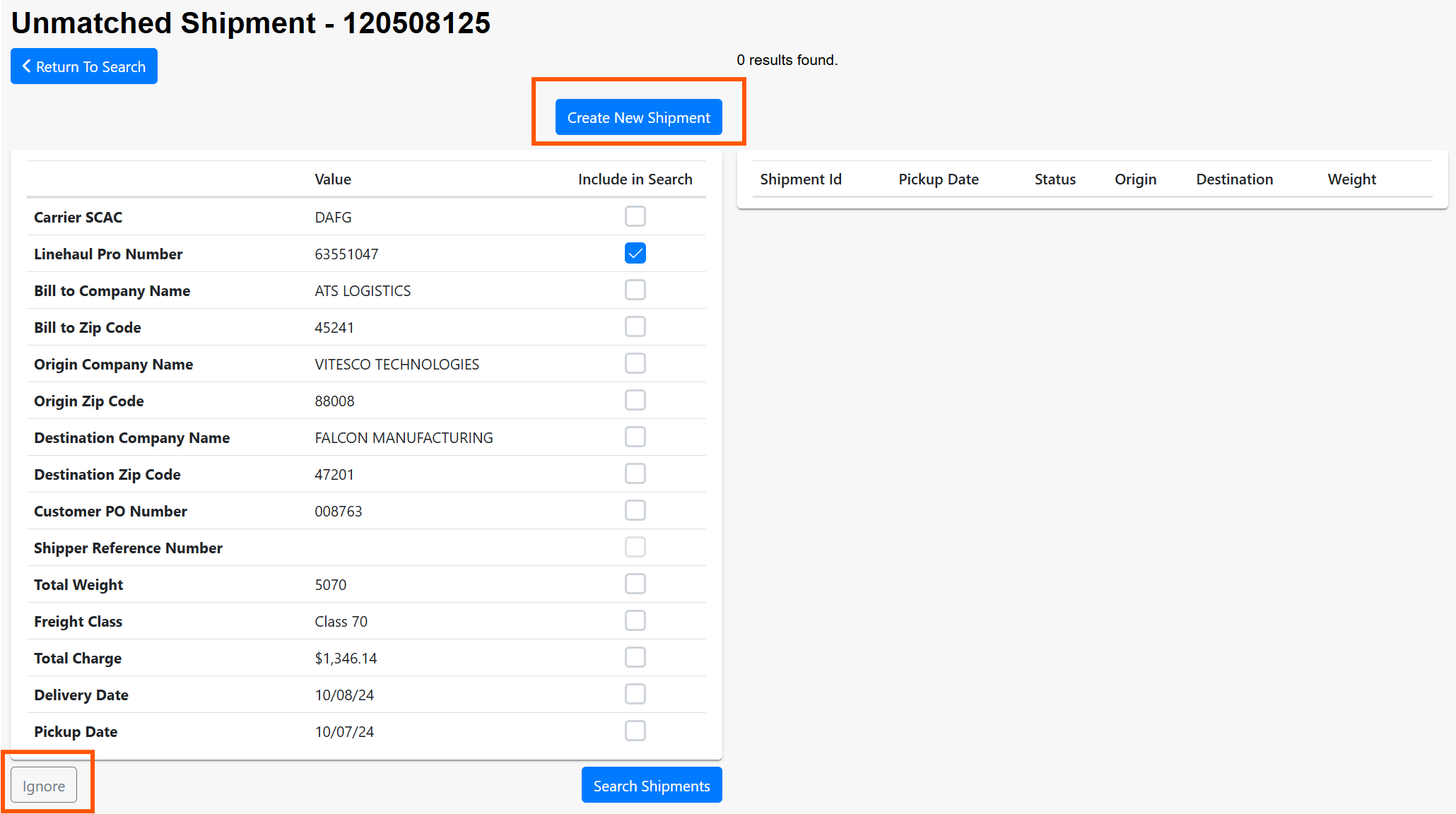Check the Customer PO Number checkbox
This screenshot has height=814, width=1456.
635,510
